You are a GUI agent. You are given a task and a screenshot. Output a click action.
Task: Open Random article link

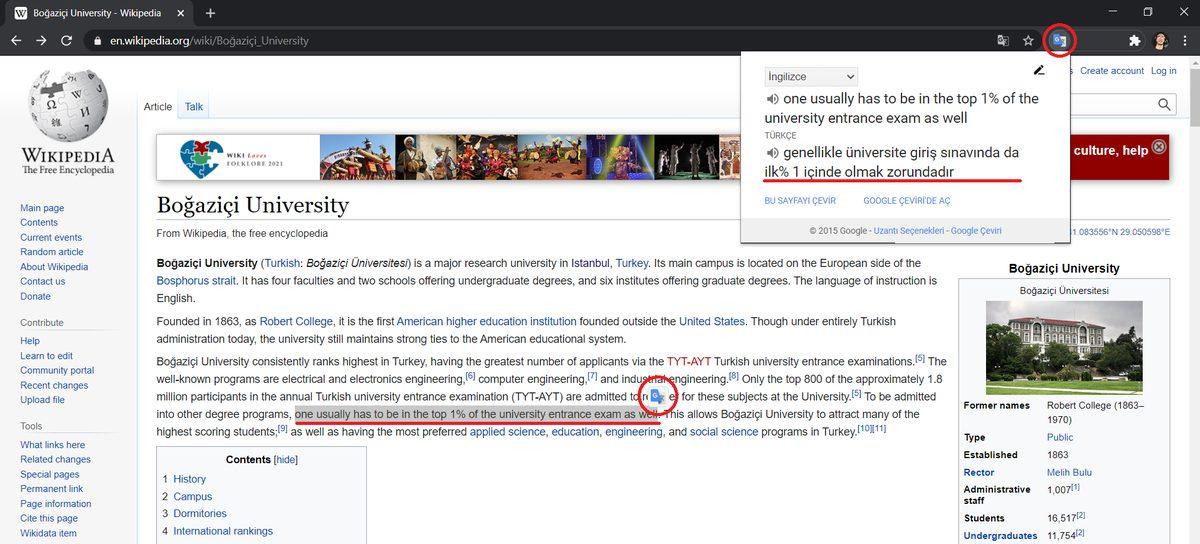tap(52, 252)
